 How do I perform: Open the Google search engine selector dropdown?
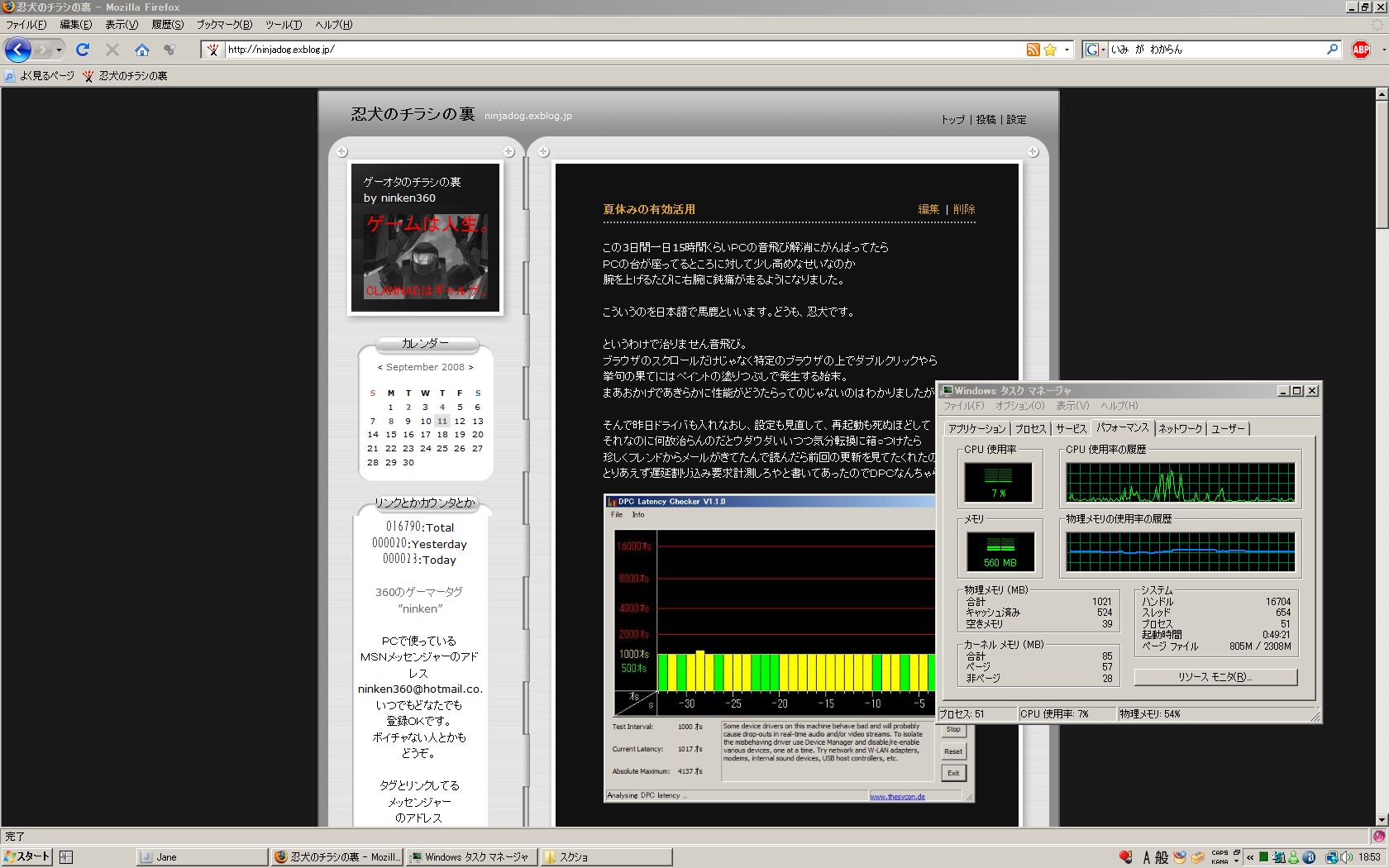tap(1103, 50)
